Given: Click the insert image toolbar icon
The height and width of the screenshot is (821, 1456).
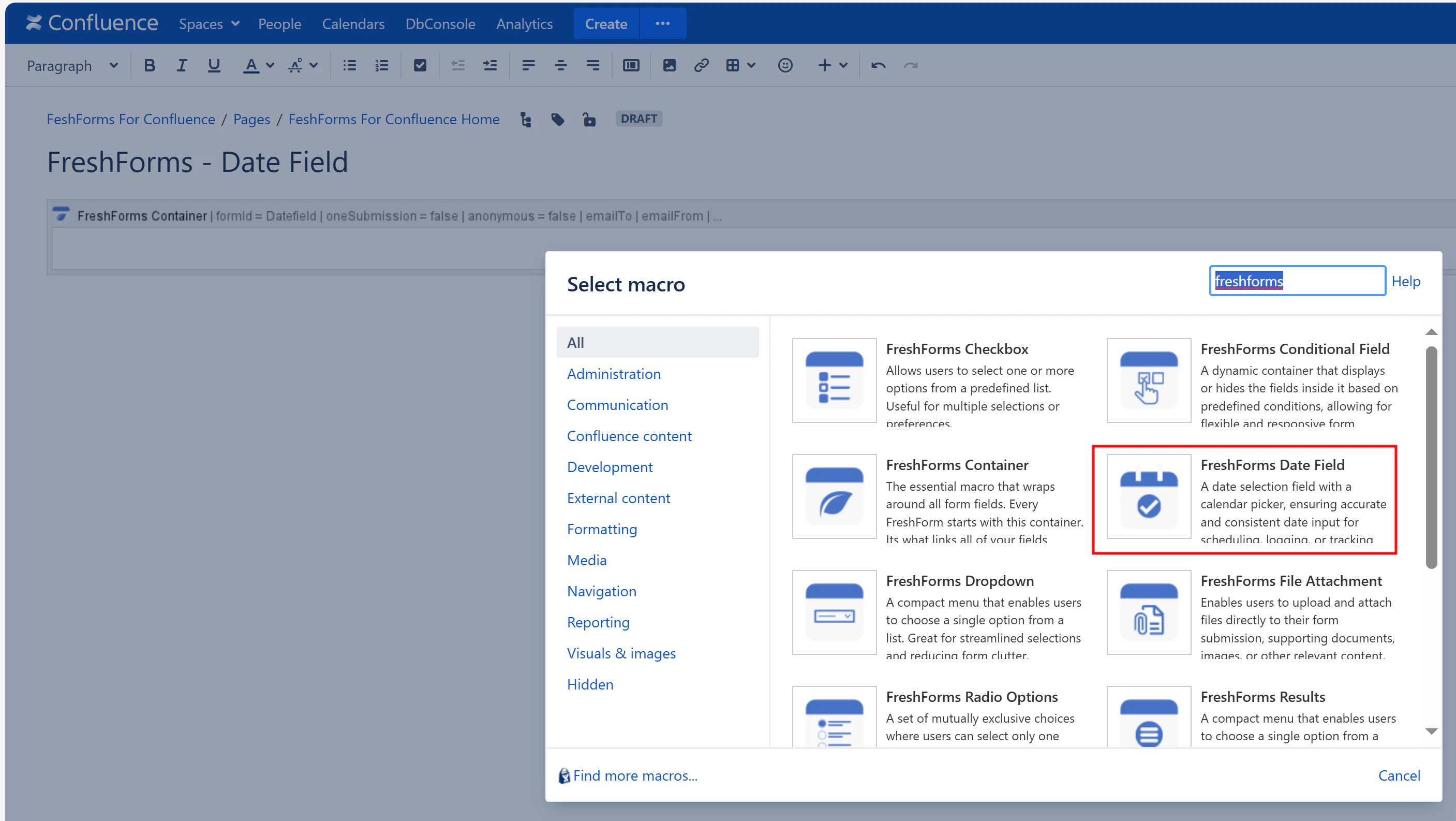Looking at the screenshot, I should click(669, 66).
